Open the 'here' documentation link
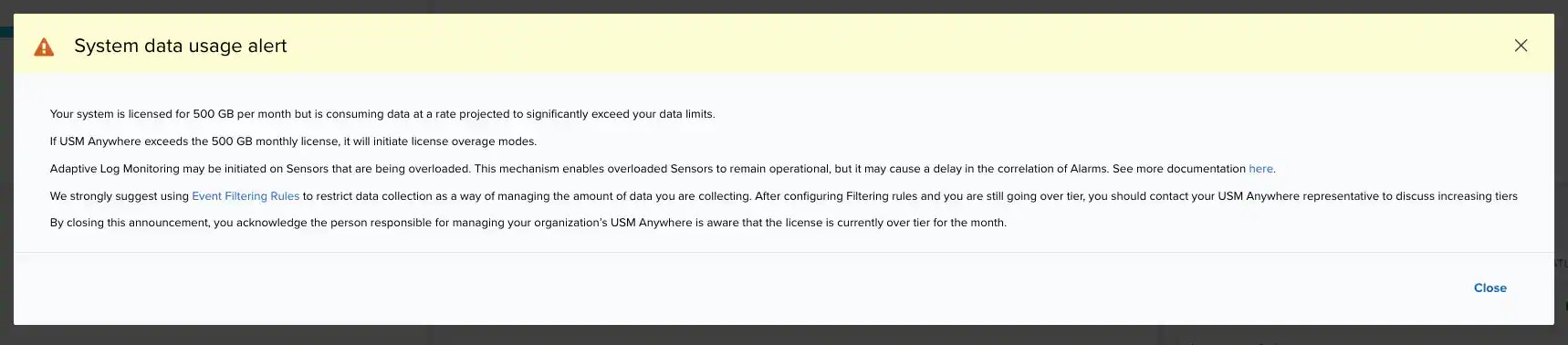This screenshot has height=345, width=1568. [1260, 169]
